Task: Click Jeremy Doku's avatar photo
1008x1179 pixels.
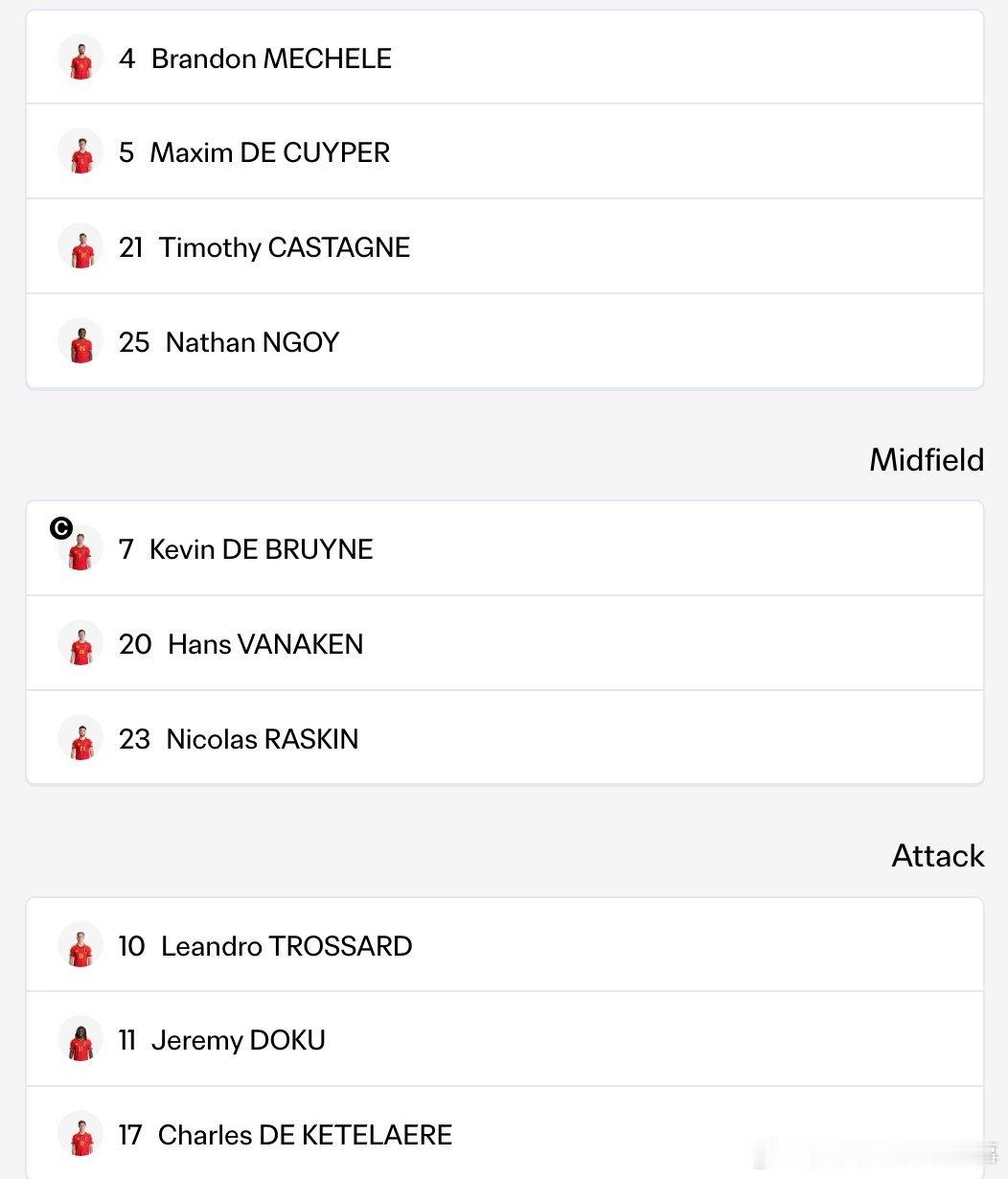Action: 80,1039
